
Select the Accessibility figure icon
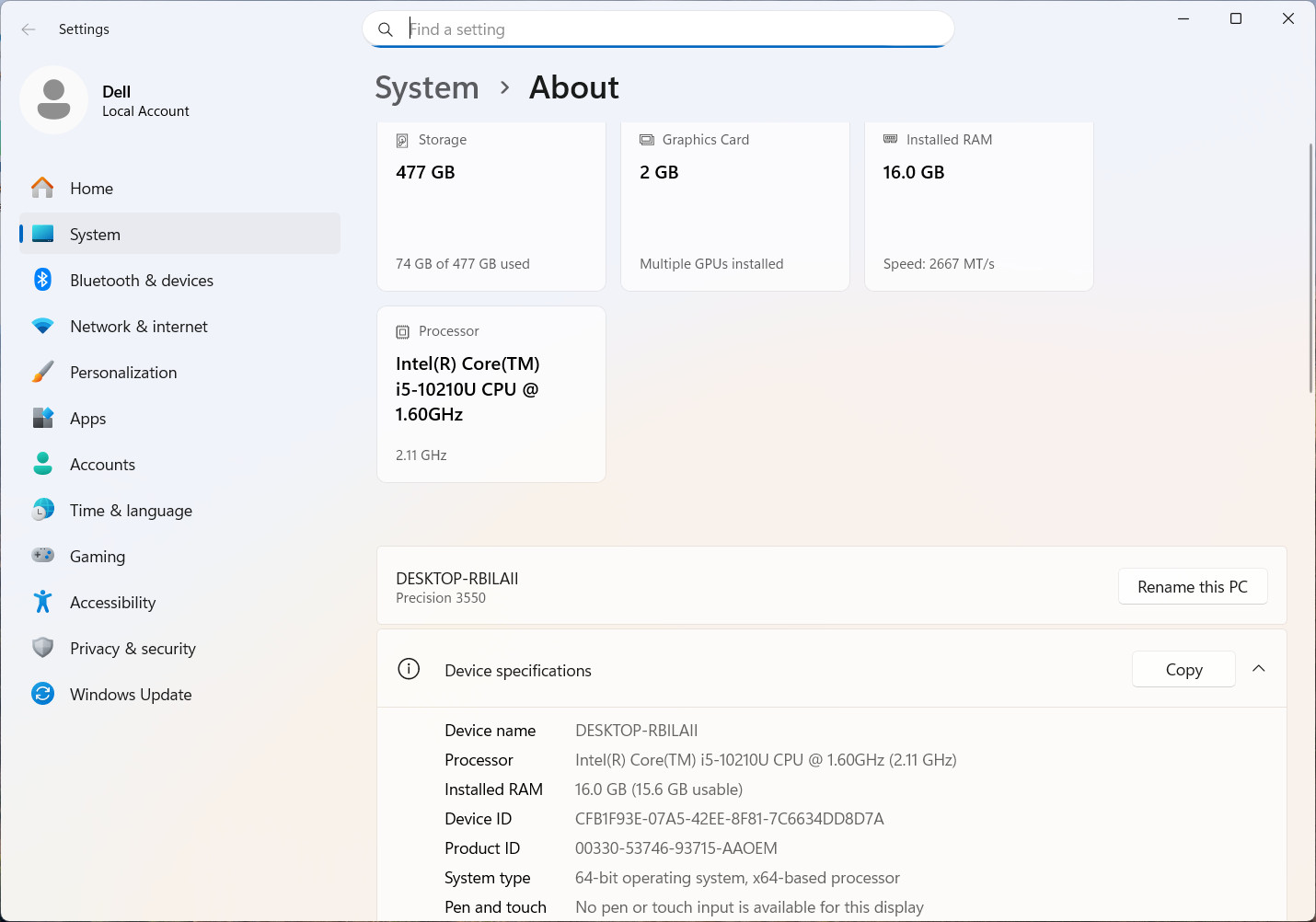[42, 602]
